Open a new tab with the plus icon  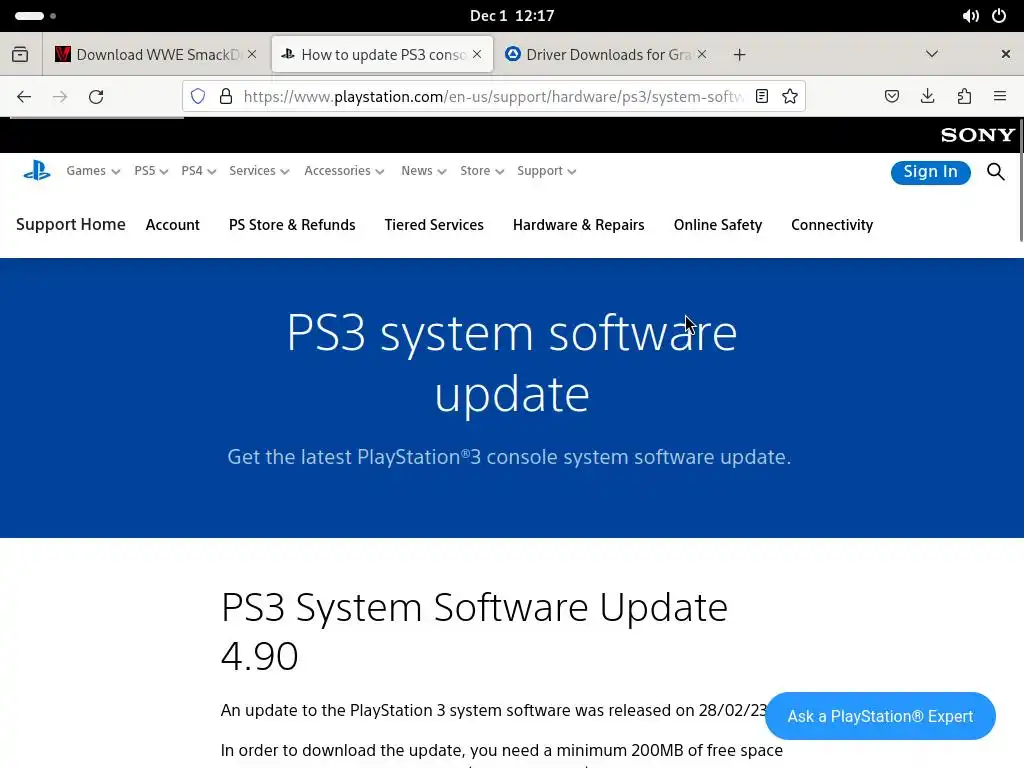pos(739,55)
